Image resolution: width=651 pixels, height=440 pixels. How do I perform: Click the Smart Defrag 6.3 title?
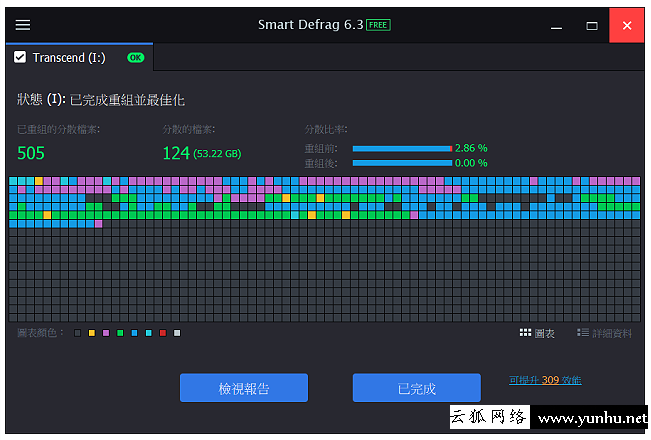(x=311, y=25)
